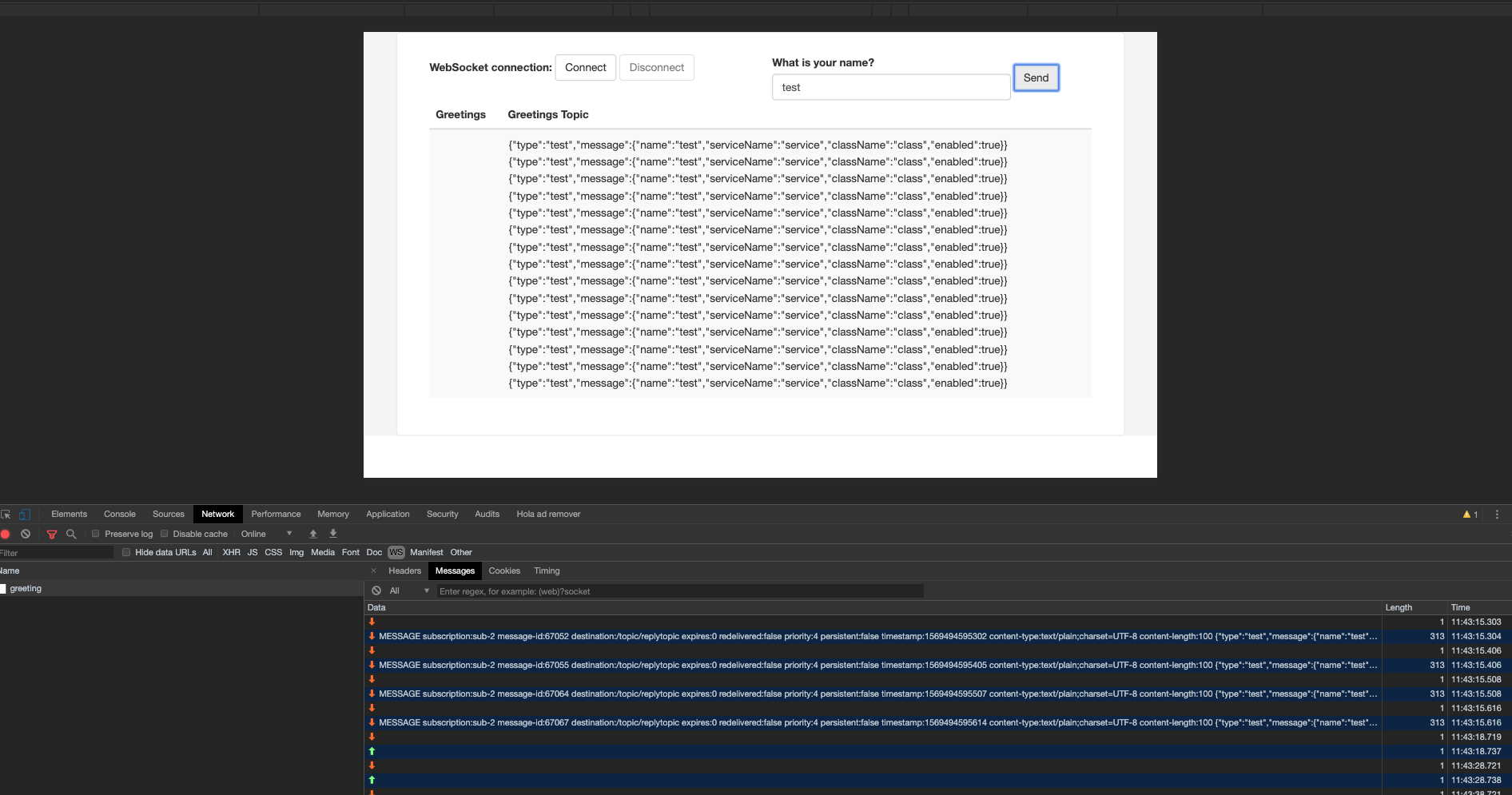Image resolution: width=1512 pixels, height=795 pixels.
Task: Open the Console panel
Action: pos(119,514)
